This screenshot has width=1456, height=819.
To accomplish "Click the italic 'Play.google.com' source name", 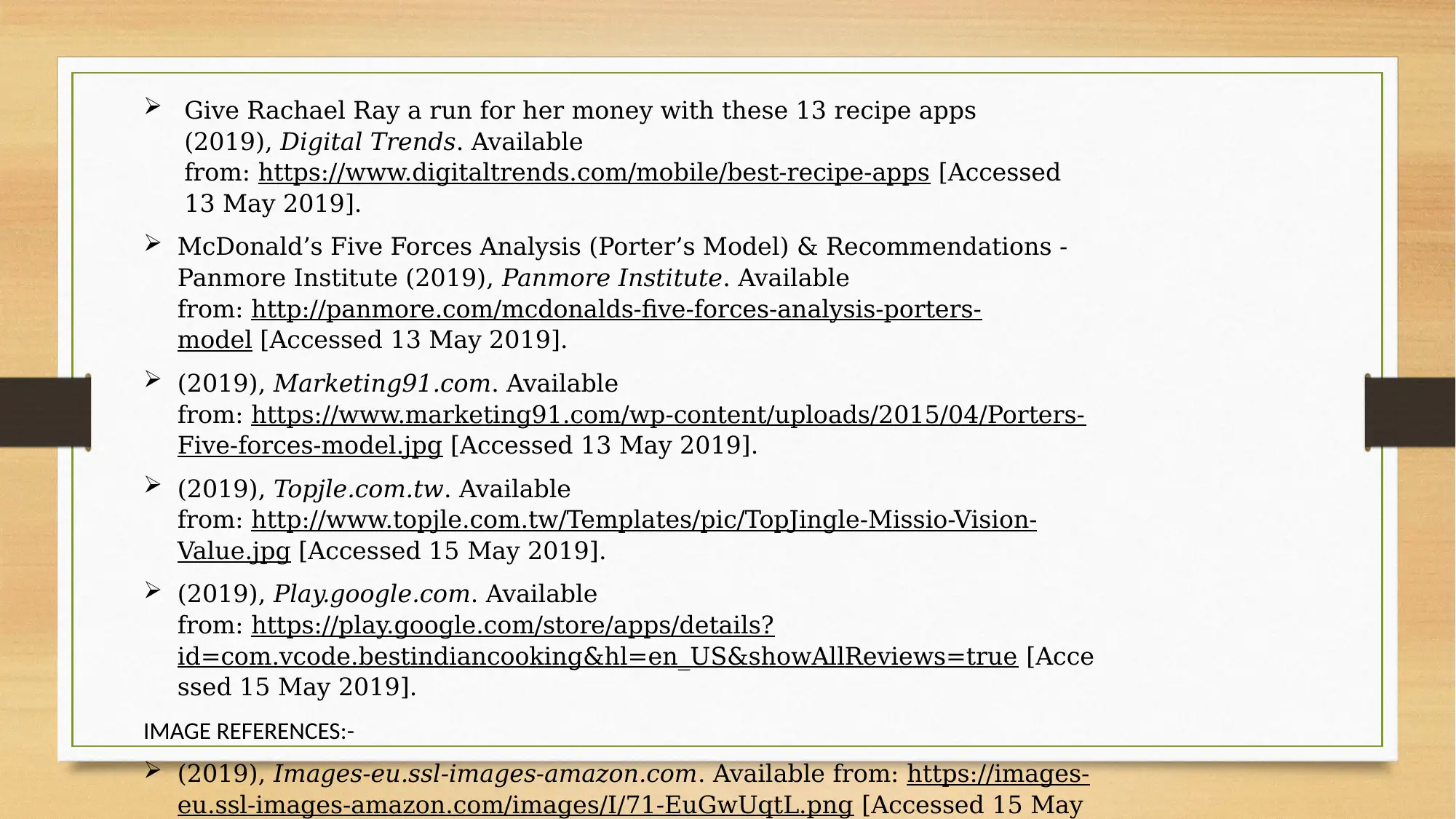I will click(372, 594).
